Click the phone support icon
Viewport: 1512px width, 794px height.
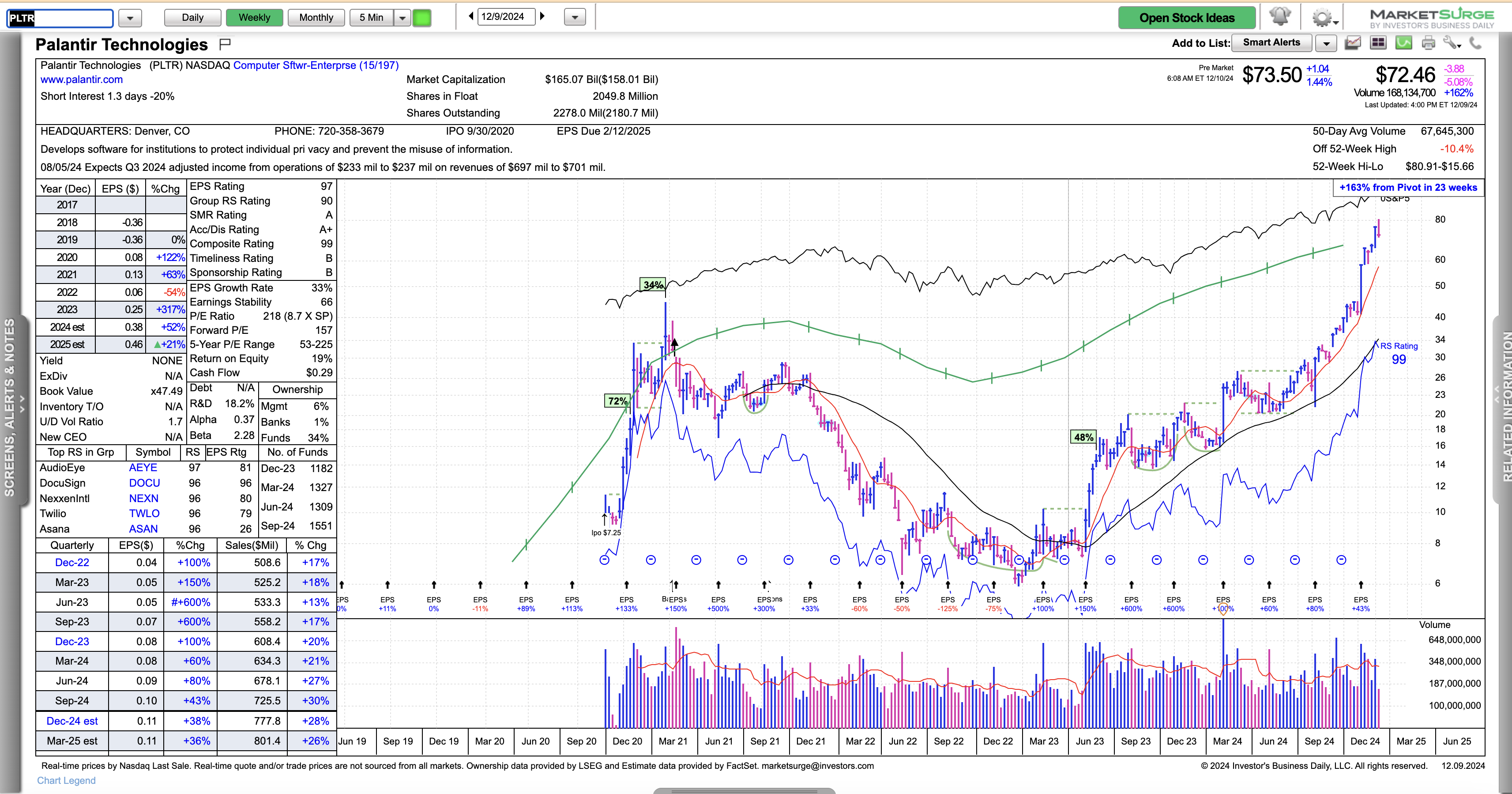(x=1475, y=43)
